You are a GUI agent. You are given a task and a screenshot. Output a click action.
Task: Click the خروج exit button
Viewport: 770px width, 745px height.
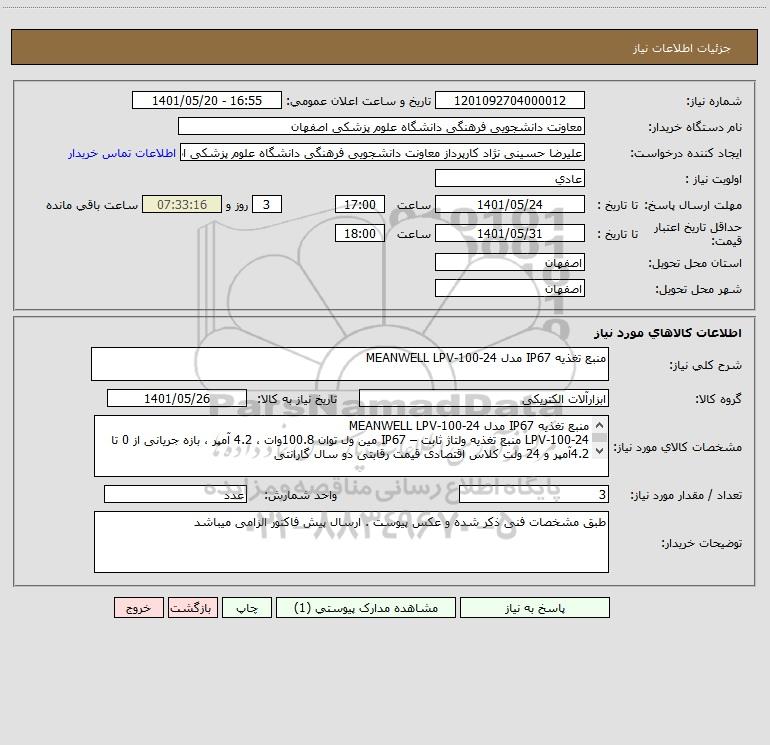point(138,608)
